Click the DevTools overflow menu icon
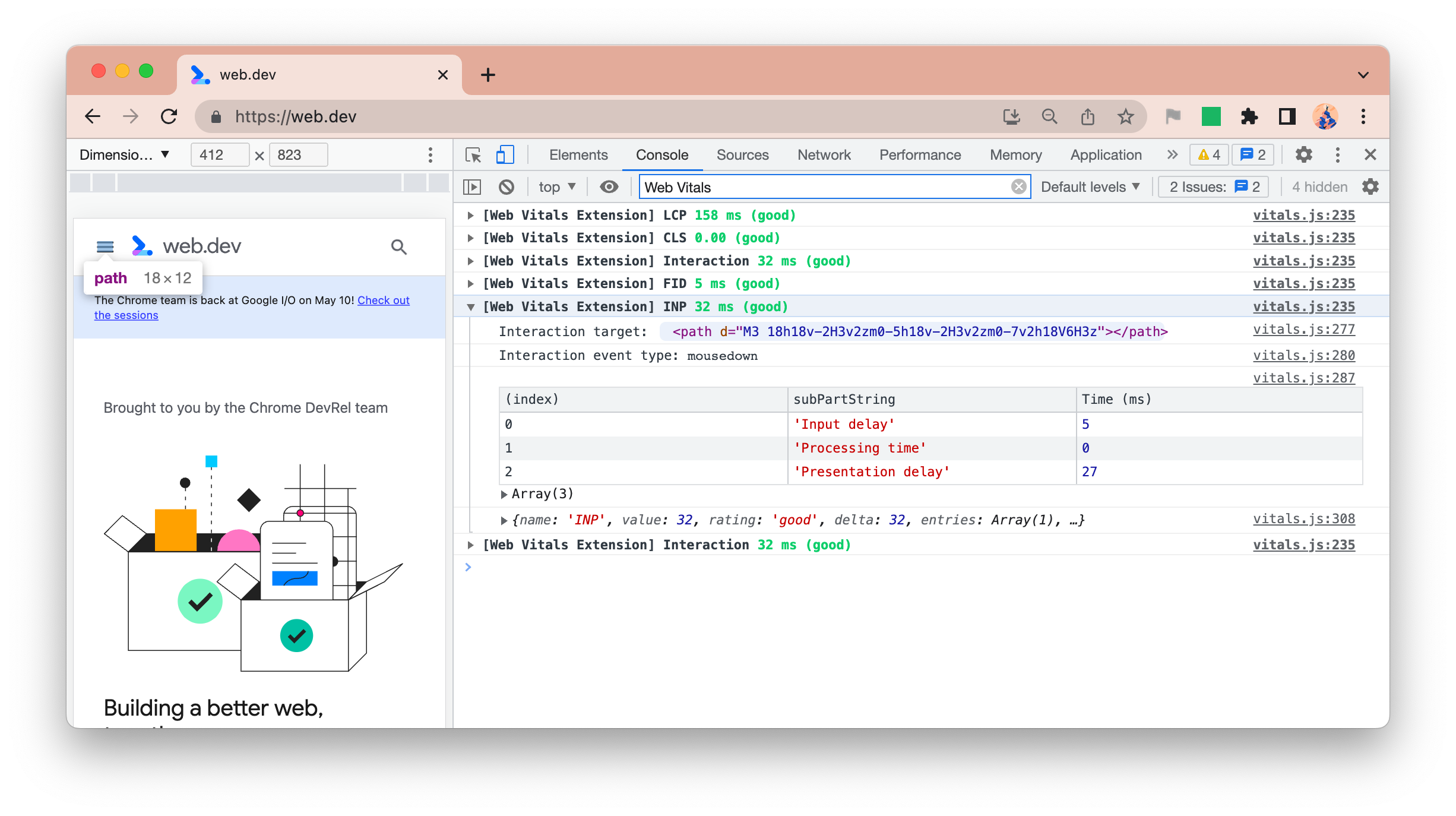1456x816 pixels. 1337,154
